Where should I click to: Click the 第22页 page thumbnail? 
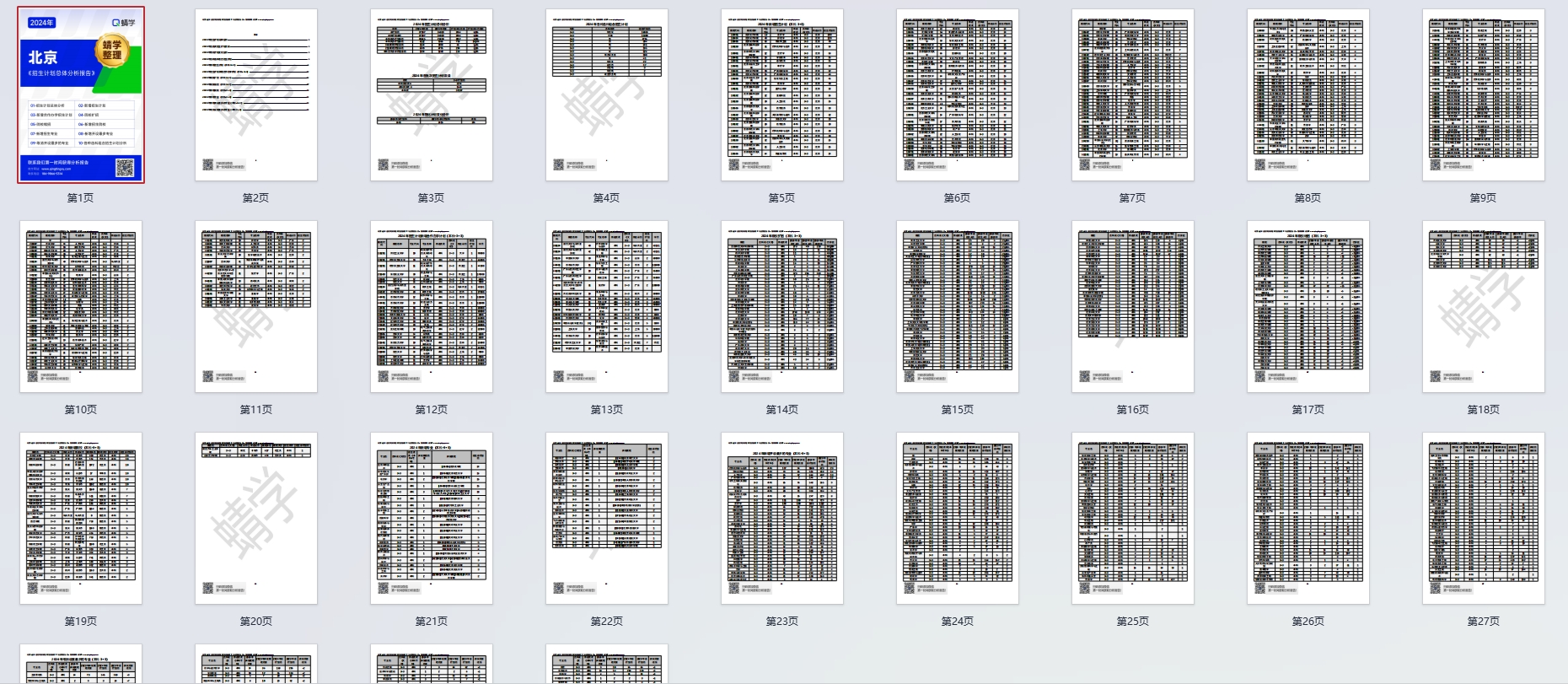pyautogui.click(x=607, y=519)
